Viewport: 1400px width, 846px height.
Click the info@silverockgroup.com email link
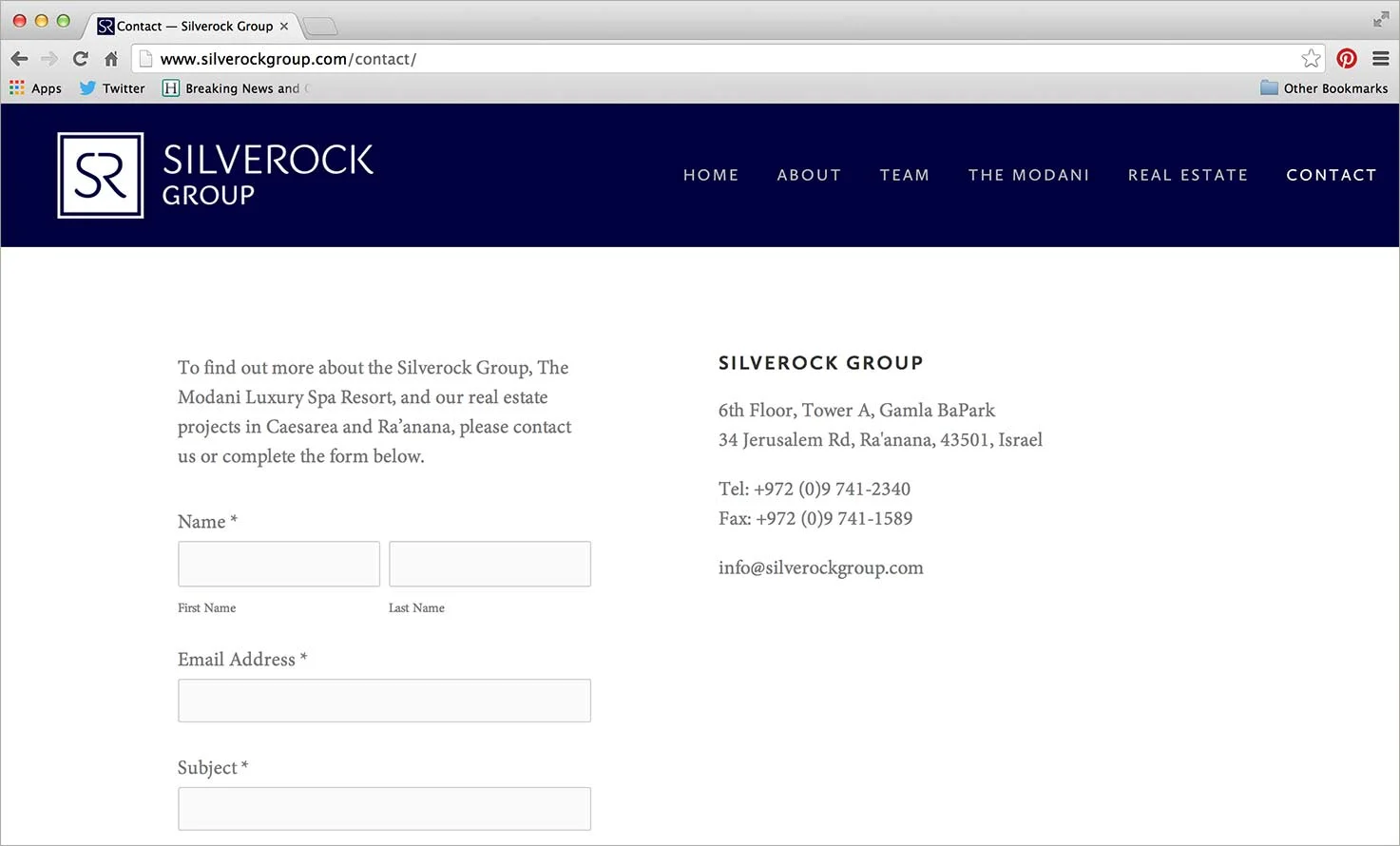pyautogui.click(x=821, y=567)
